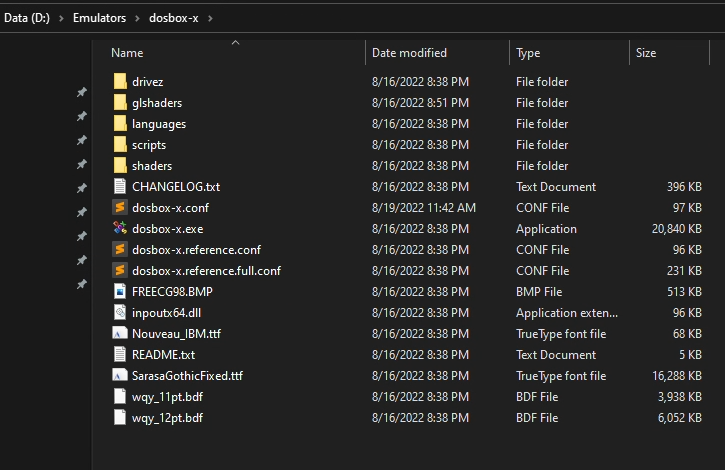The width and height of the screenshot is (725, 470).
Task: Click the wqy_11pt.bdf file icon
Action: pos(120,396)
